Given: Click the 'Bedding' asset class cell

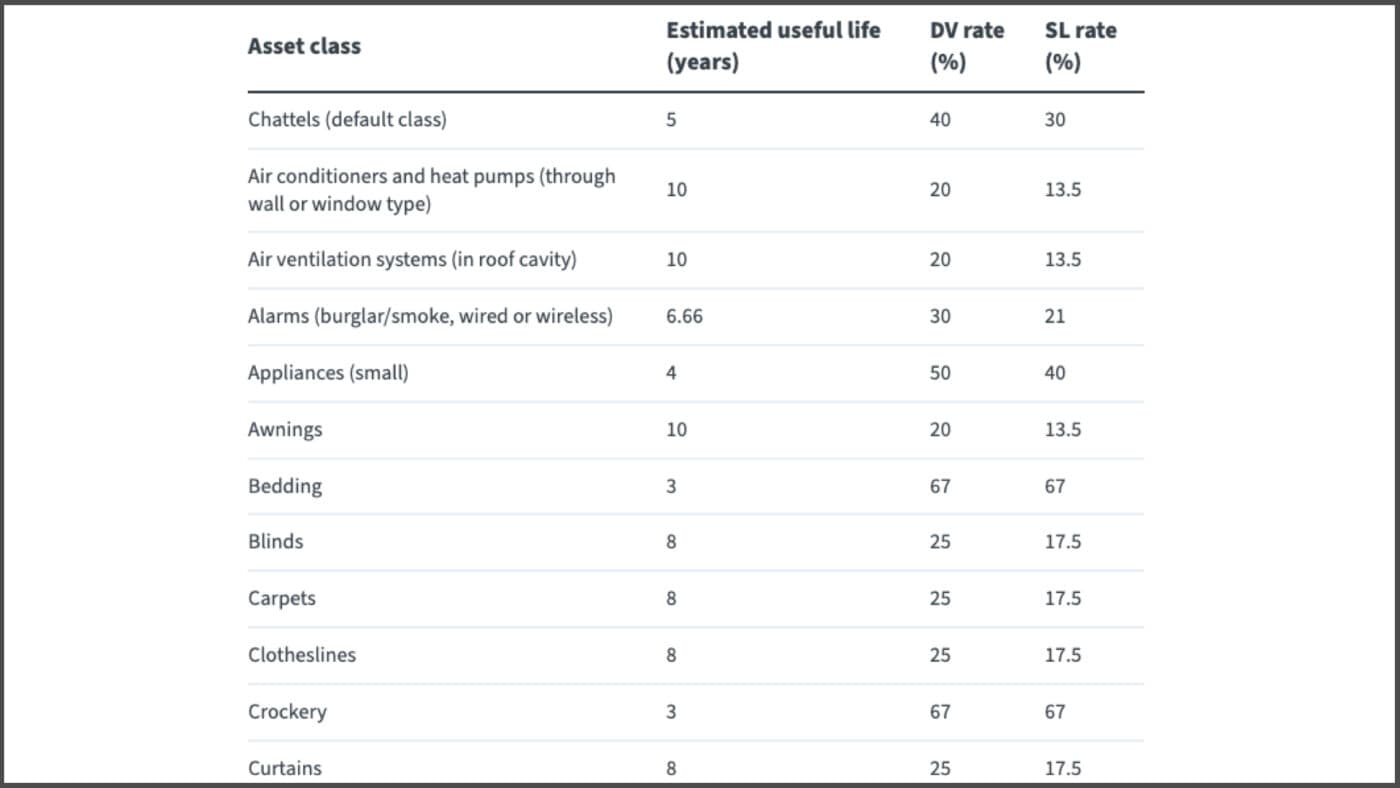Looking at the screenshot, I should [x=285, y=486].
